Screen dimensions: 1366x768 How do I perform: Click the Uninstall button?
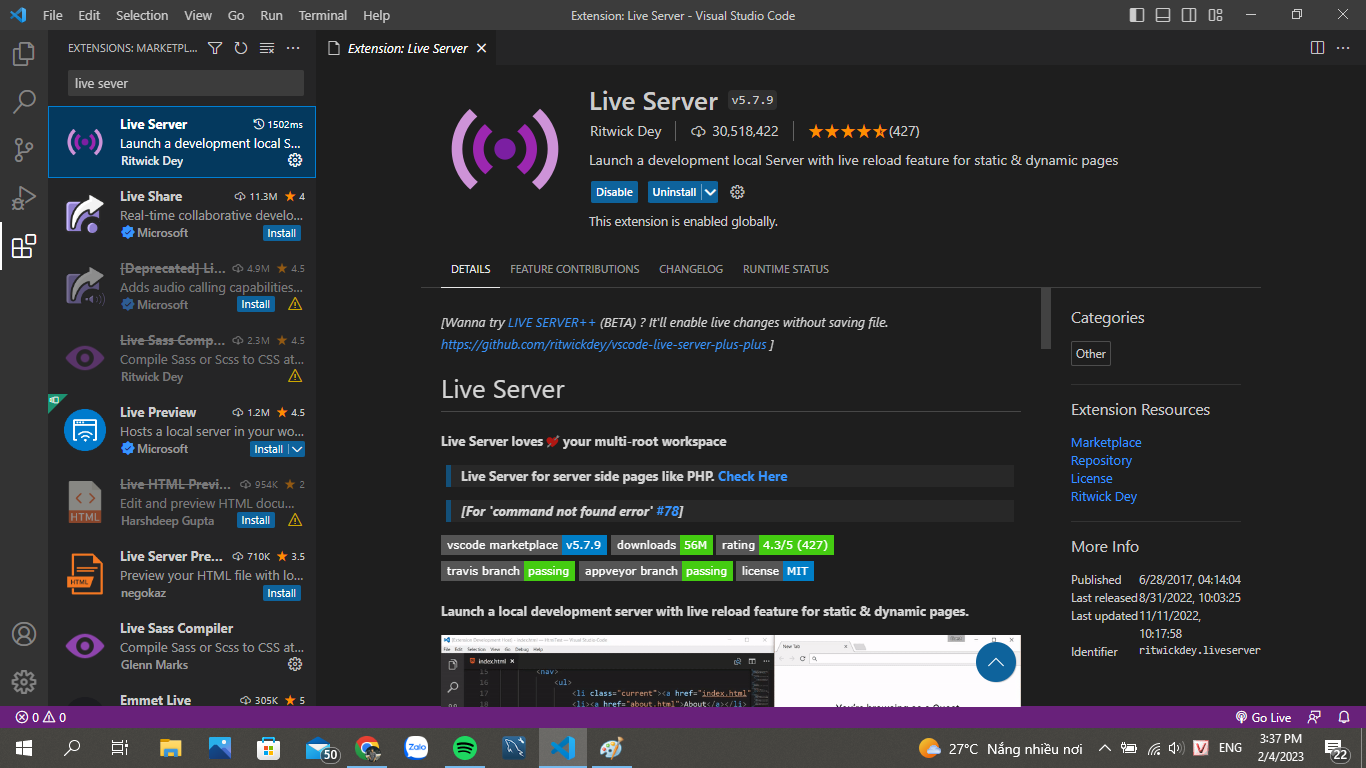pyautogui.click(x=674, y=192)
